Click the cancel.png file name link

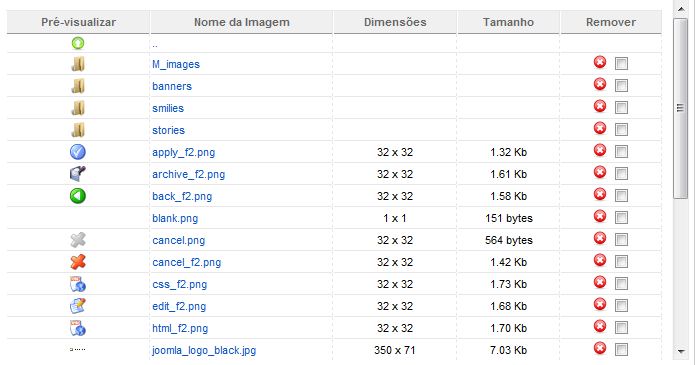coord(178,241)
